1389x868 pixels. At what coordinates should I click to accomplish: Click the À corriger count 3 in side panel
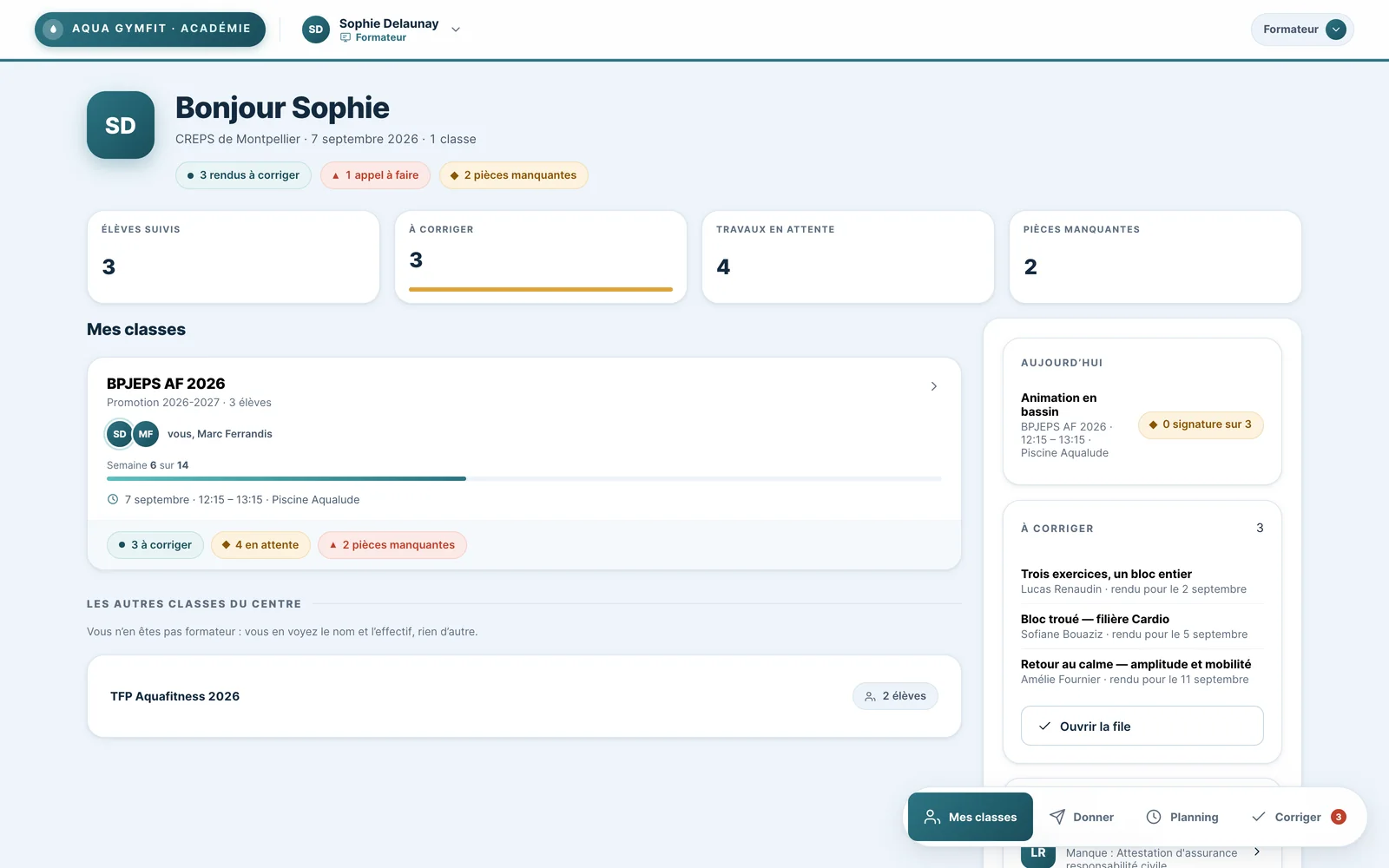(x=1260, y=528)
